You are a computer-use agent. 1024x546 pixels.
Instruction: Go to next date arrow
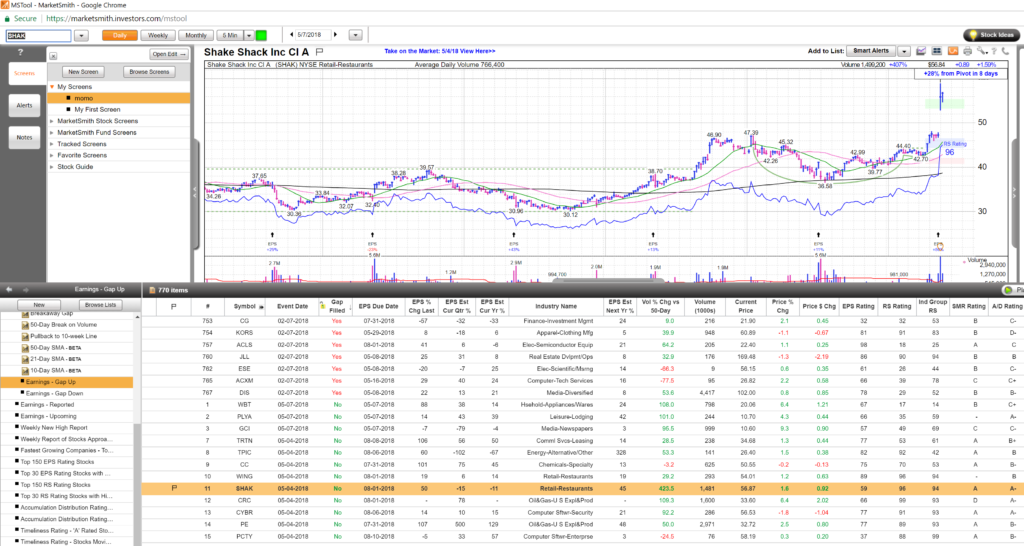pos(336,35)
